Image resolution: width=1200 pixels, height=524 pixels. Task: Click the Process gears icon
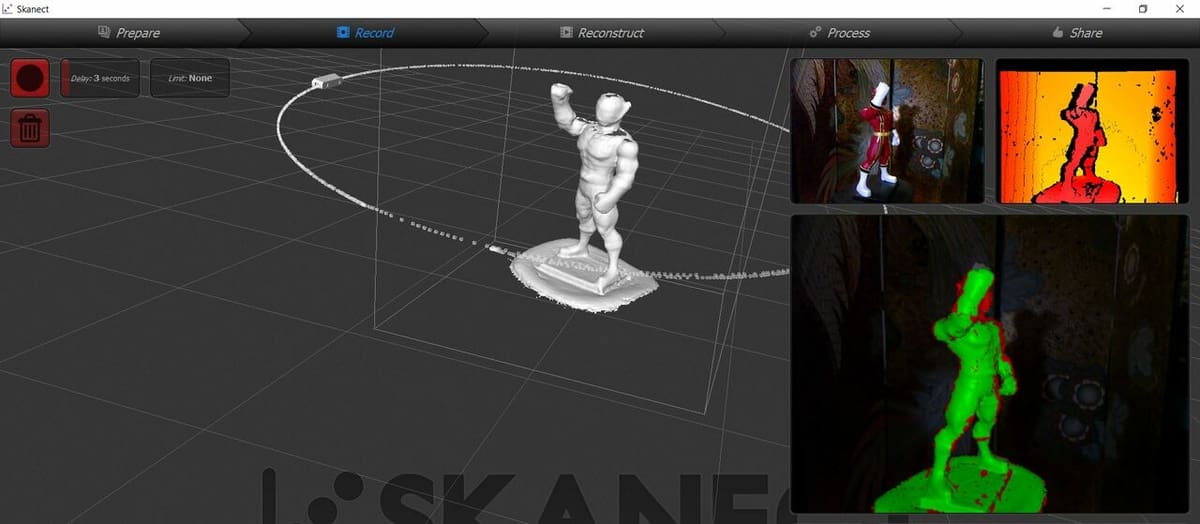click(816, 32)
